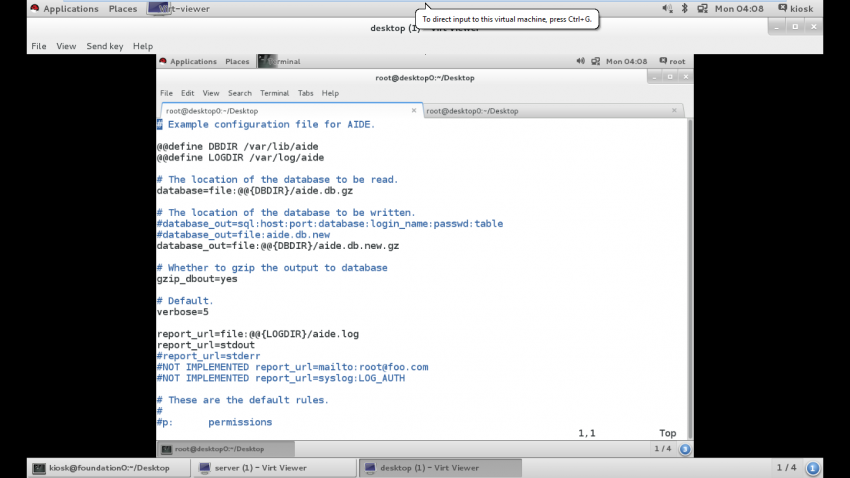Open the Virt Viewer View menu
The image size is (850, 478).
pos(66,46)
